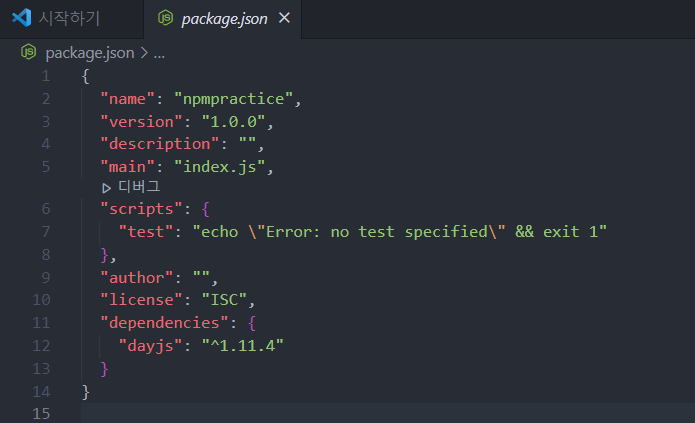695x423 pixels.
Task: Click the echo Error test script string
Action: click(x=399, y=232)
